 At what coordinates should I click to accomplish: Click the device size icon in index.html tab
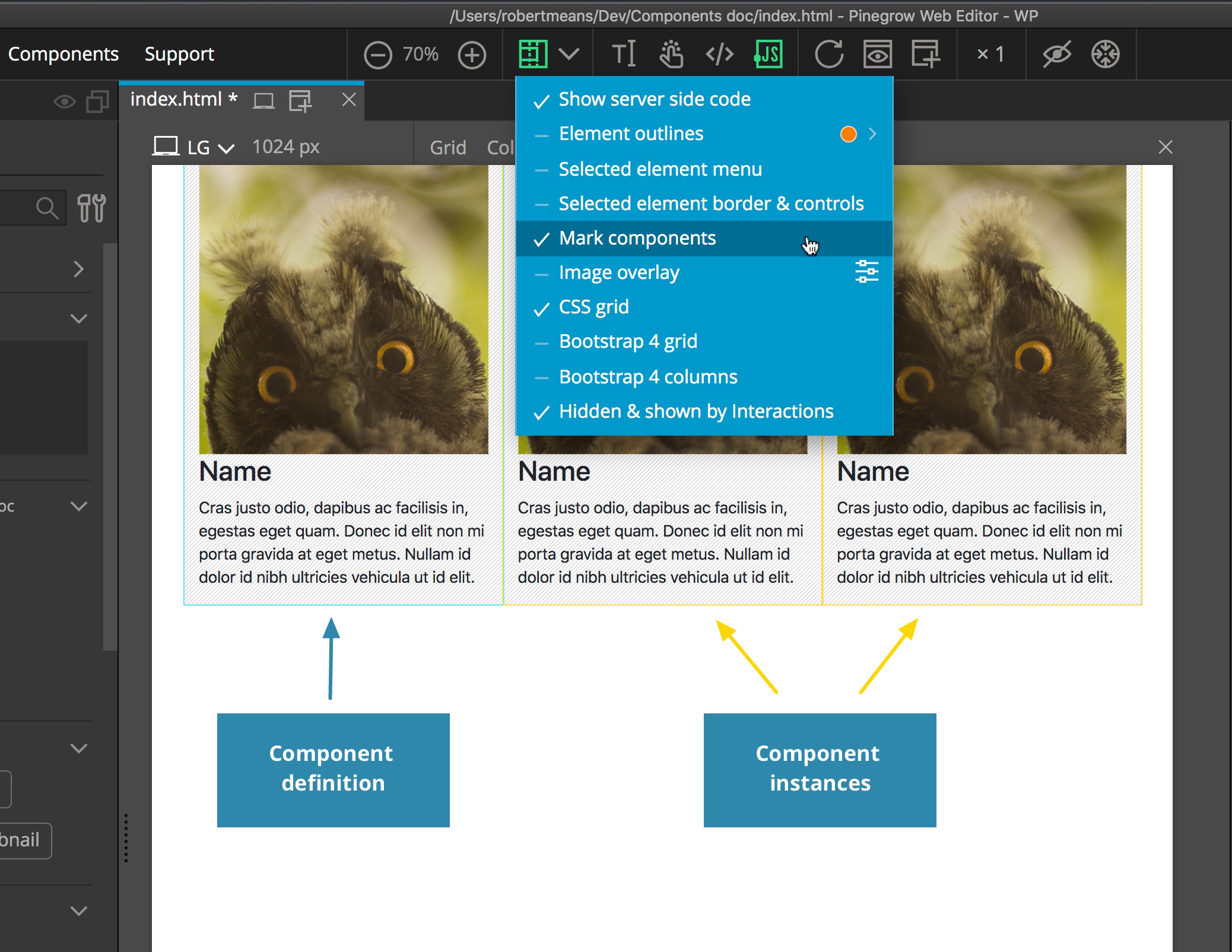point(263,101)
